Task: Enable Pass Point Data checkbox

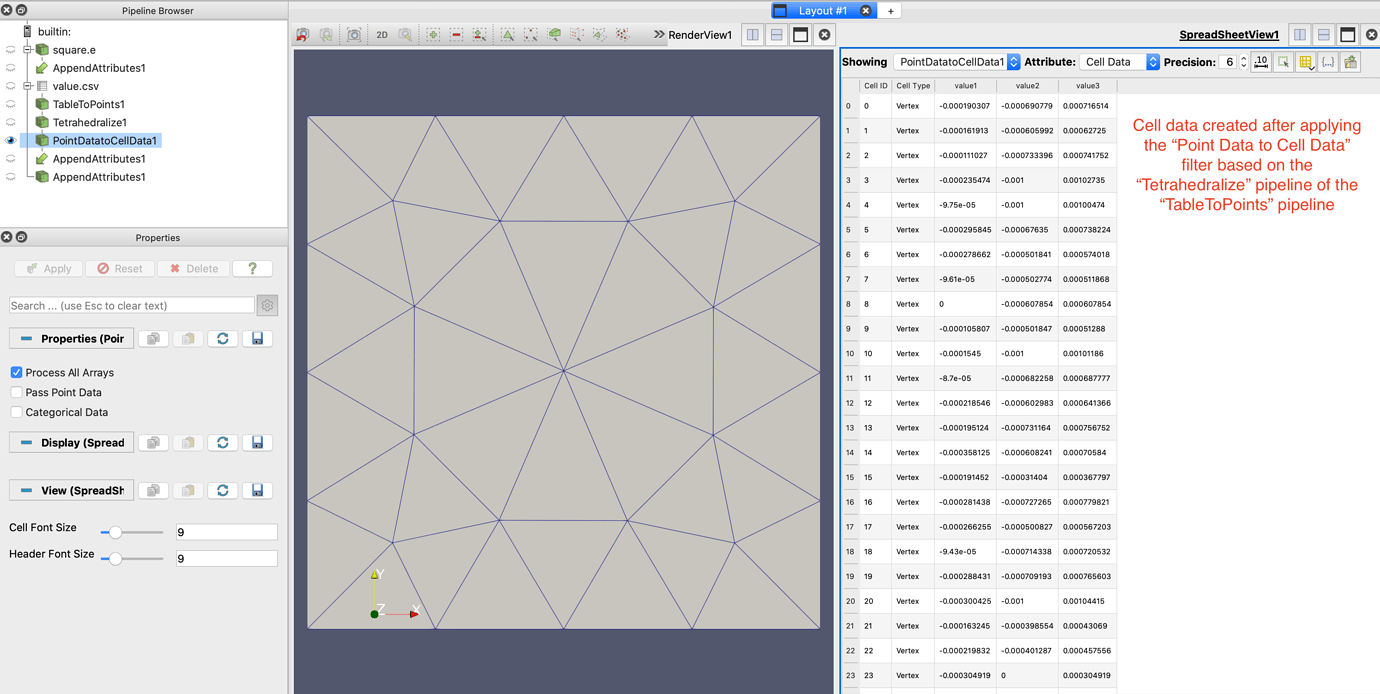Action: (x=16, y=392)
